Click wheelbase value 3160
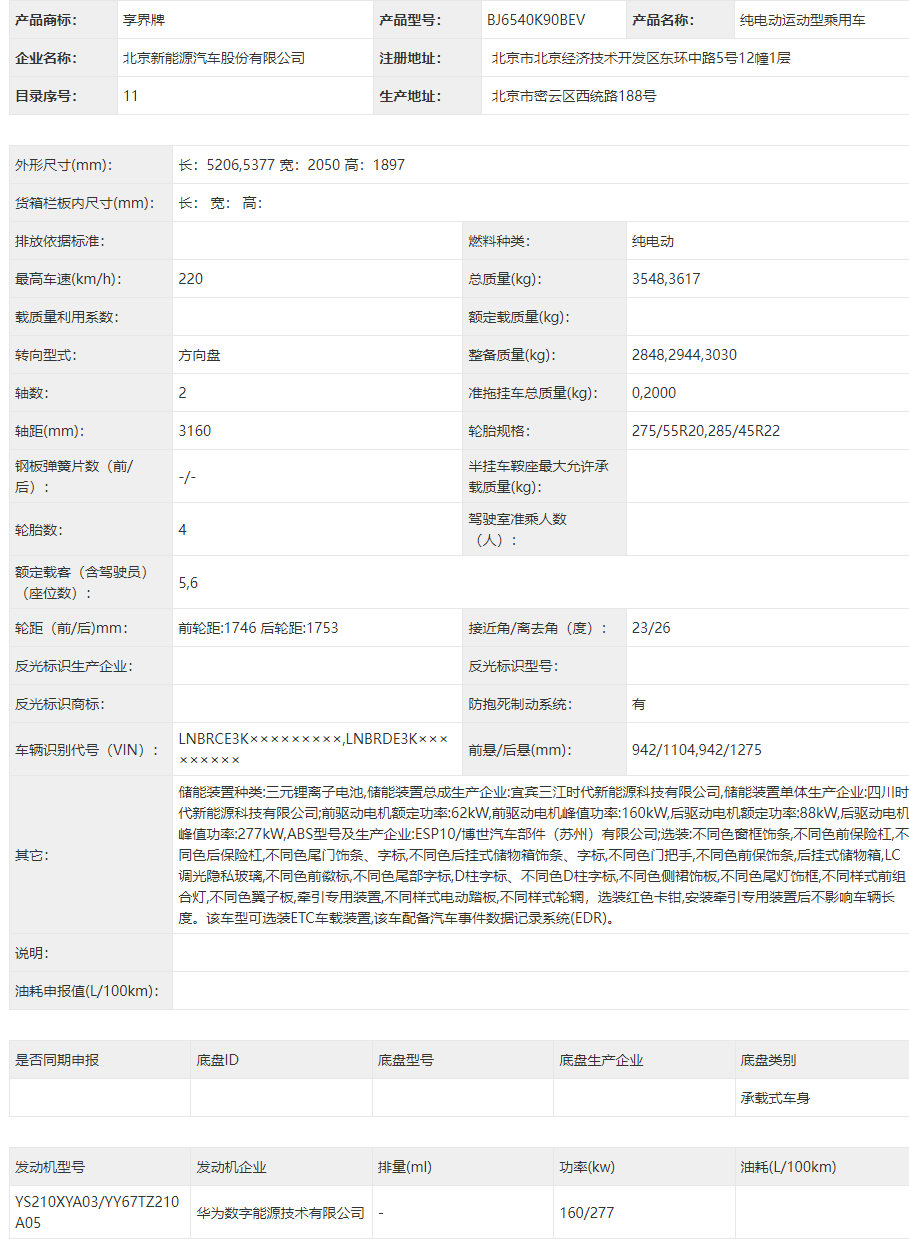 coord(195,431)
